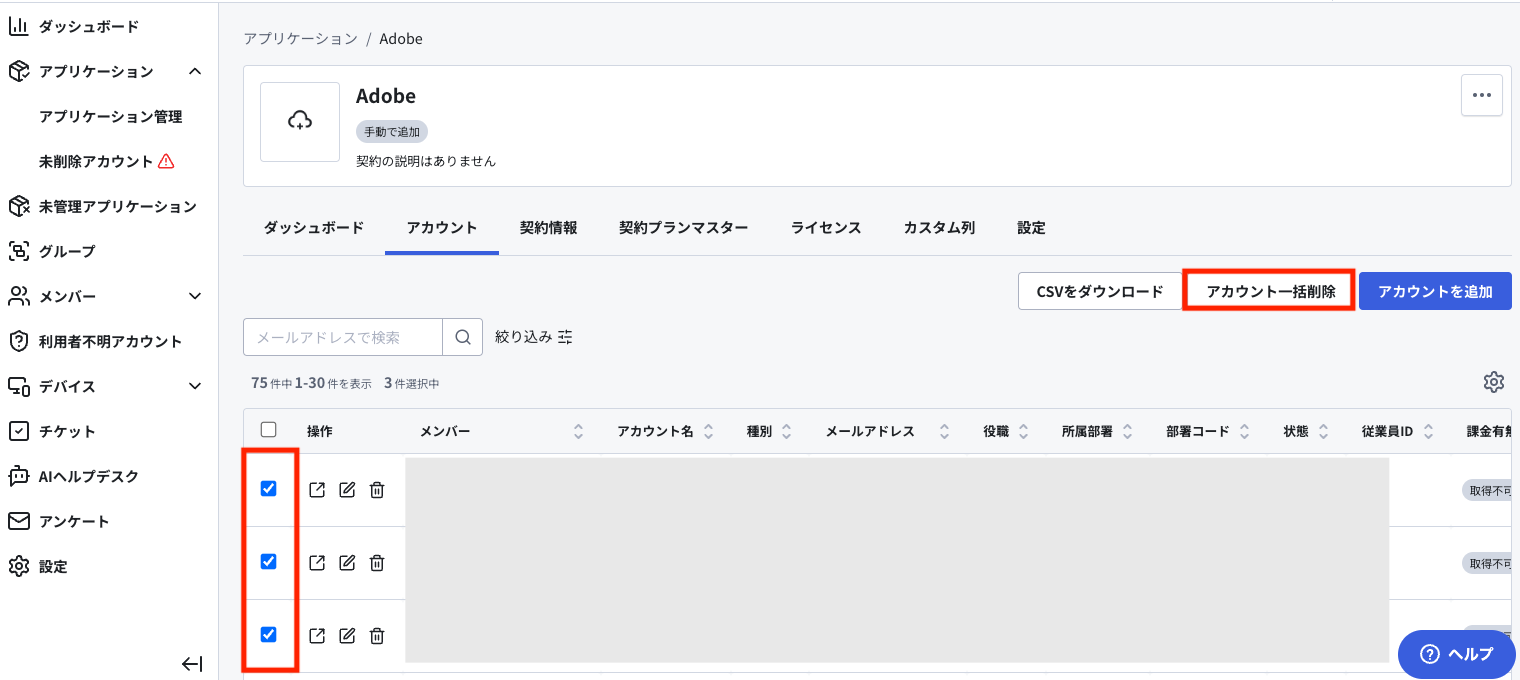Switch to the ダッシュボード tab
Viewport: 1520px width, 680px height.
pos(314,228)
